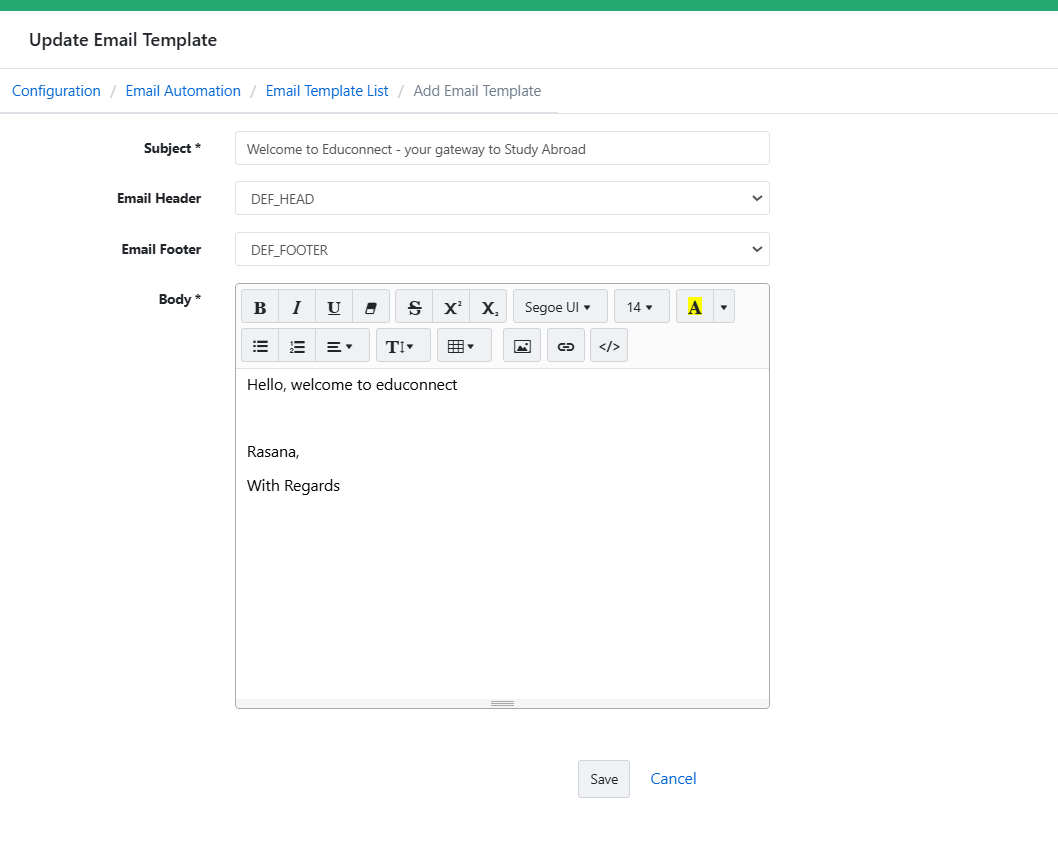Screen dimensions: 1058x855
Task: Click into the Subject input field
Action: tap(502, 148)
